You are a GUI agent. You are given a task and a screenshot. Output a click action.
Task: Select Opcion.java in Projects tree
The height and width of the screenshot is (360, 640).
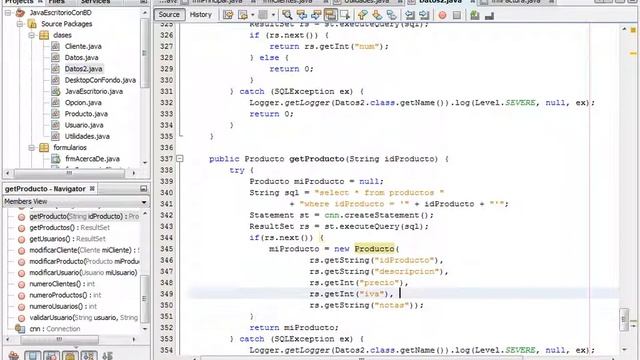tap(83, 103)
